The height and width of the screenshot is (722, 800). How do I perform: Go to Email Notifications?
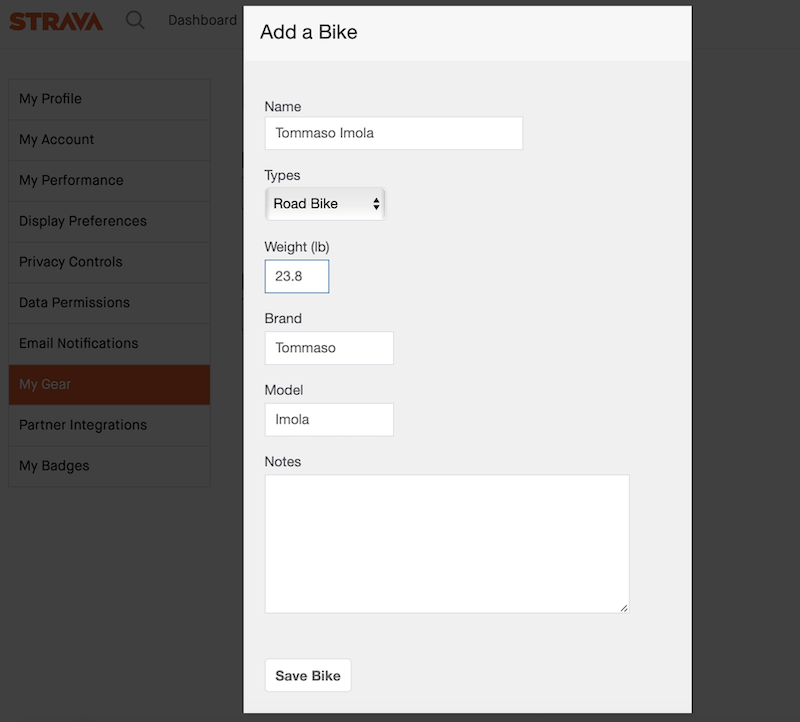(x=109, y=344)
